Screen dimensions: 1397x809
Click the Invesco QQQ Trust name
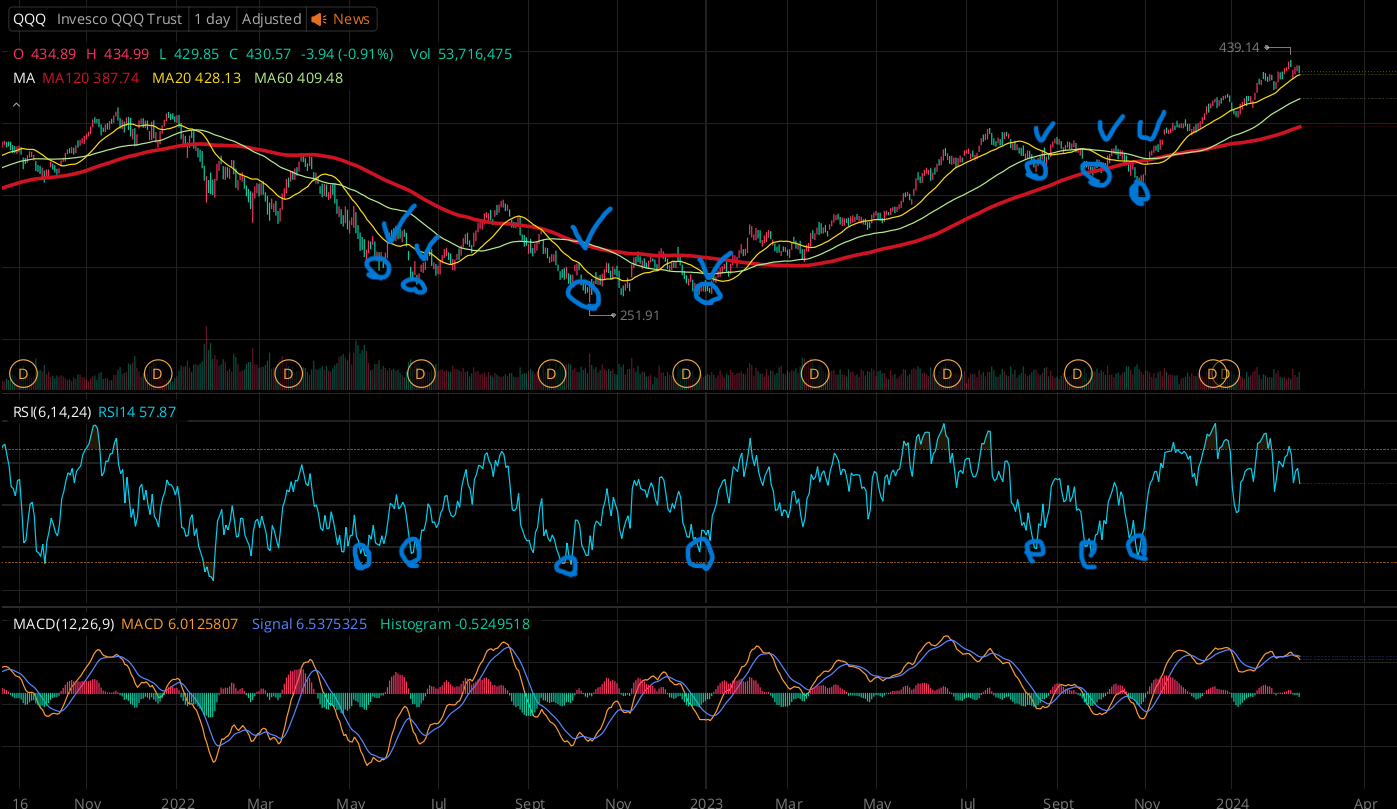pos(120,19)
